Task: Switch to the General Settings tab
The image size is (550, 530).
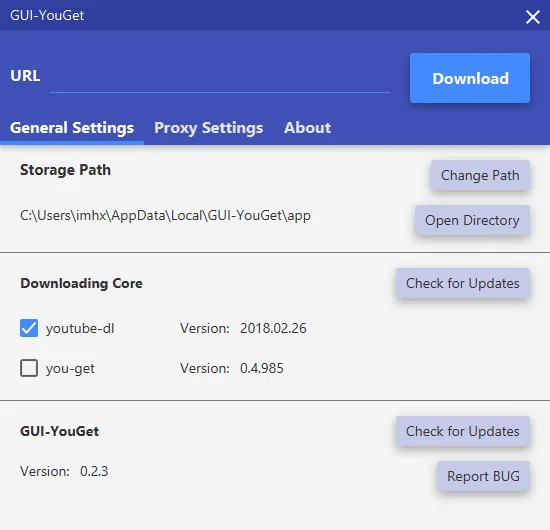Action: coord(72,128)
